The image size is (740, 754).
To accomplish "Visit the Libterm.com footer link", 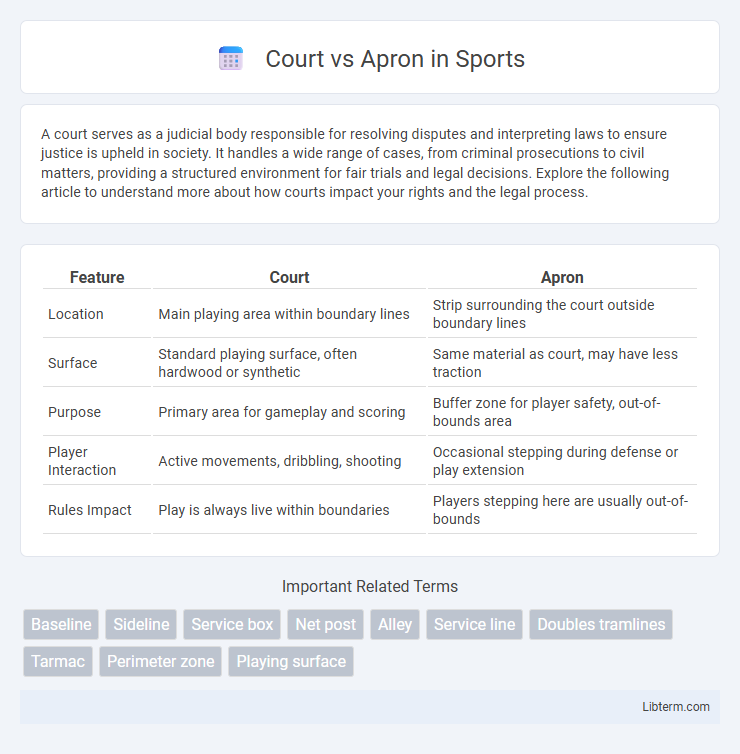I will [x=676, y=706].
